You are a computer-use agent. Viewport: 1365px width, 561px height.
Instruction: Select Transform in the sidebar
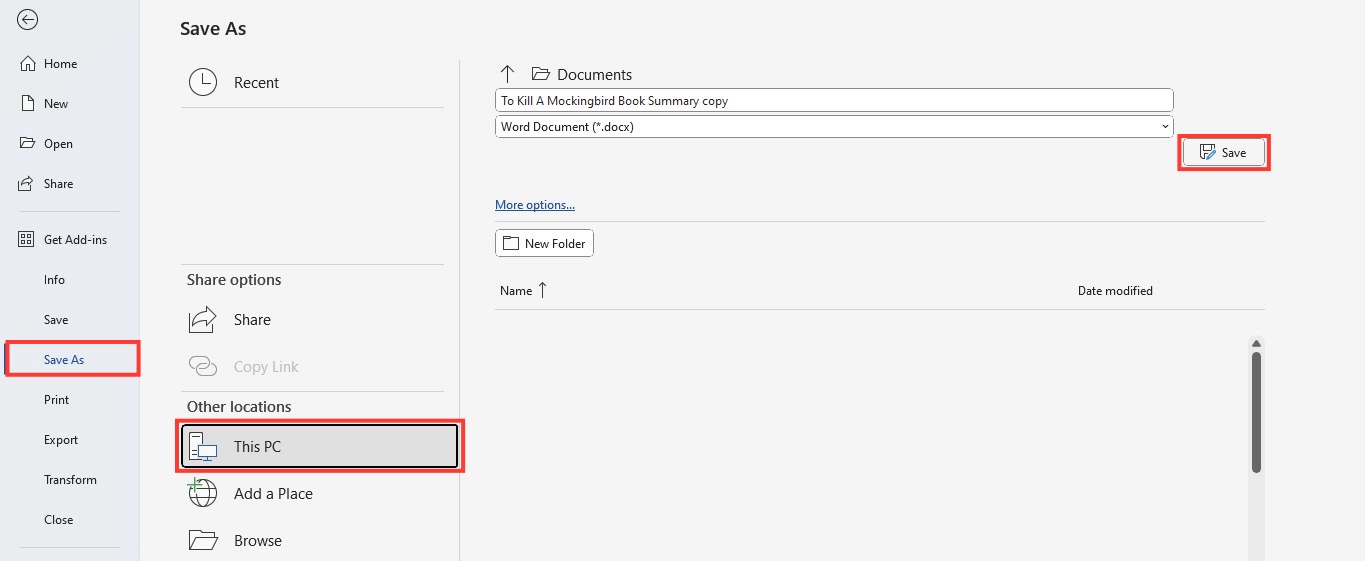[70, 480]
